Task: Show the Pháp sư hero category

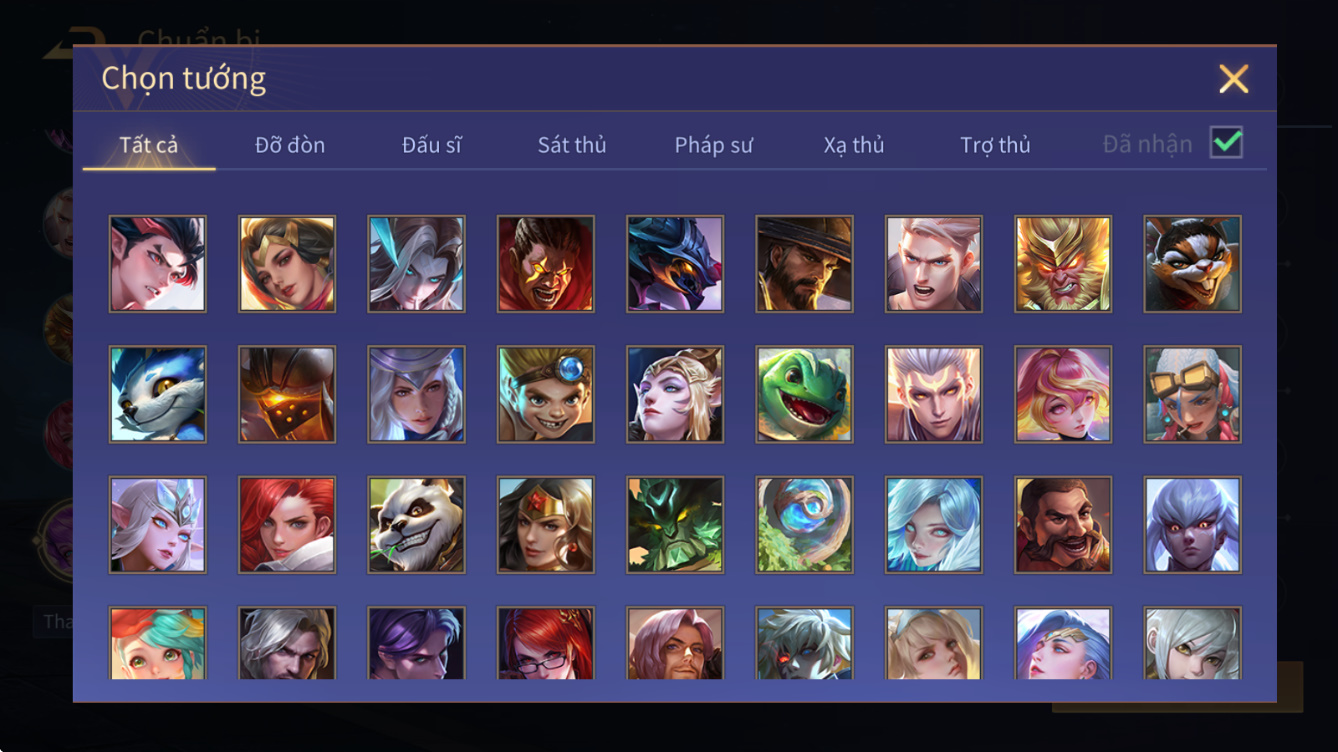Action: (713, 145)
